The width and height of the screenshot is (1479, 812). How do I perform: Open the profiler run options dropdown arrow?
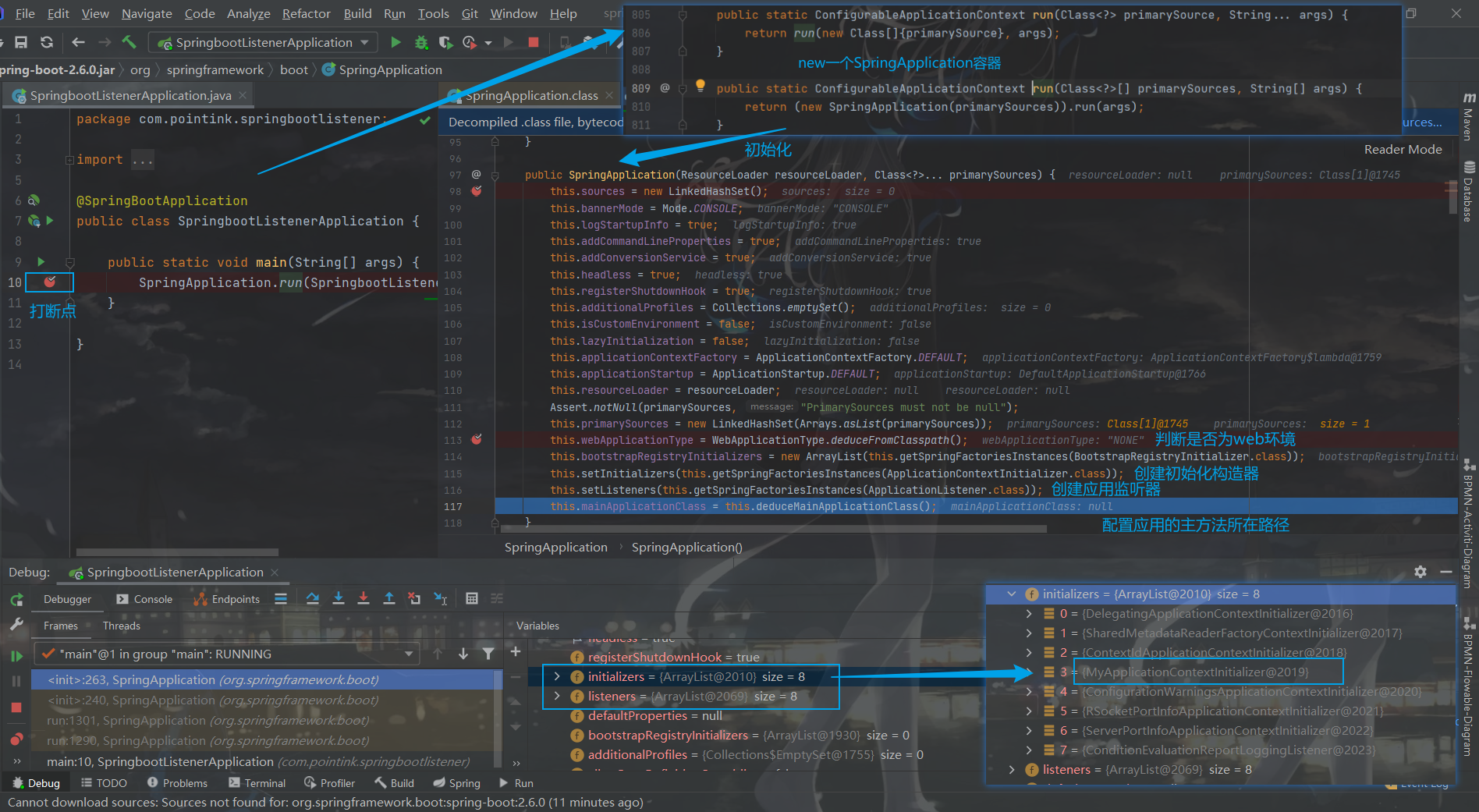click(x=488, y=43)
